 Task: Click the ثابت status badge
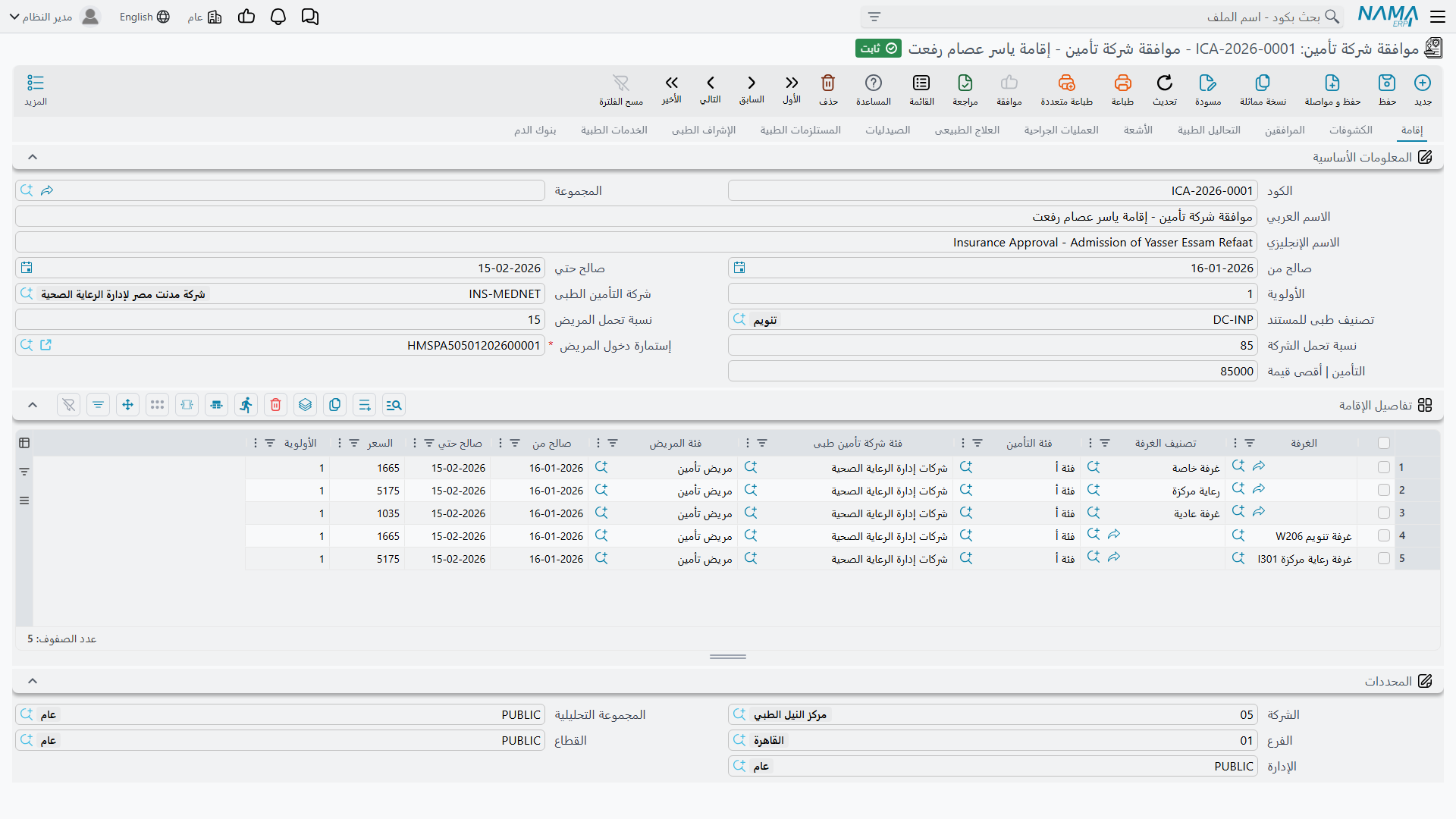pyautogui.click(x=878, y=49)
